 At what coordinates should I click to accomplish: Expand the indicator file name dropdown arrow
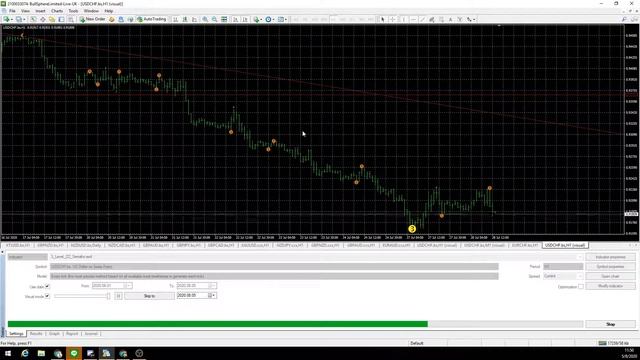point(580,257)
